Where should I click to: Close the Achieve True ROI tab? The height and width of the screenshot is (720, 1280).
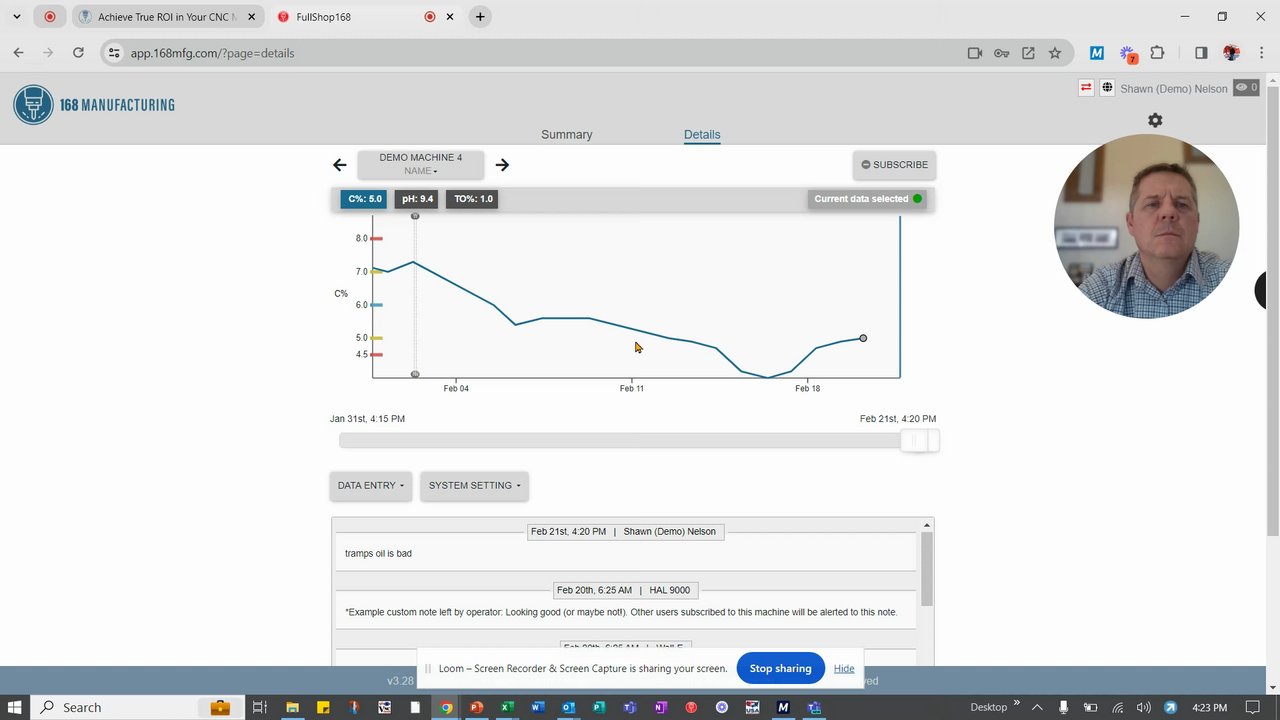(x=252, y=17)
